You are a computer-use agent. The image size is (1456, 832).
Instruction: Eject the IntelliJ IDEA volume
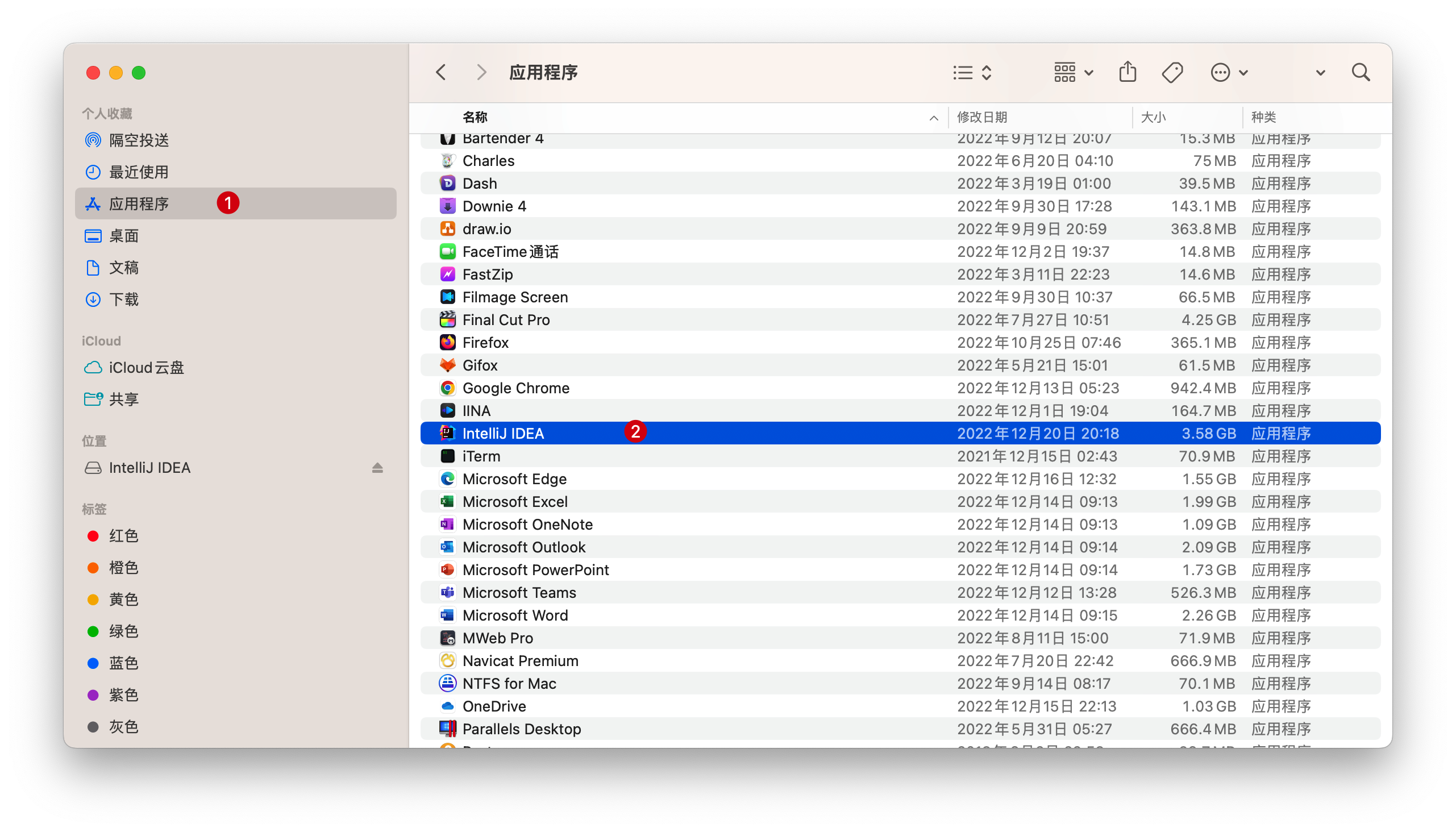(377, 468)
